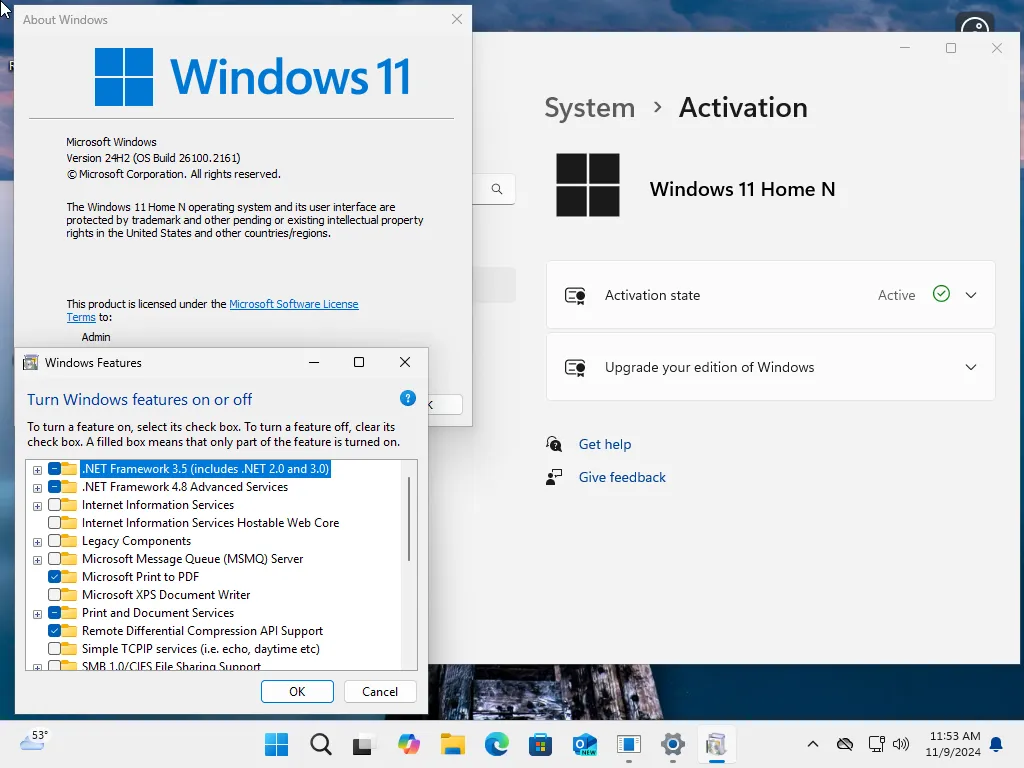Enable Microsoft Message Queue (MSMQ) Server checkbox
The height and width of the screenshot is (768, 1024).
click(x=54, y=558)
